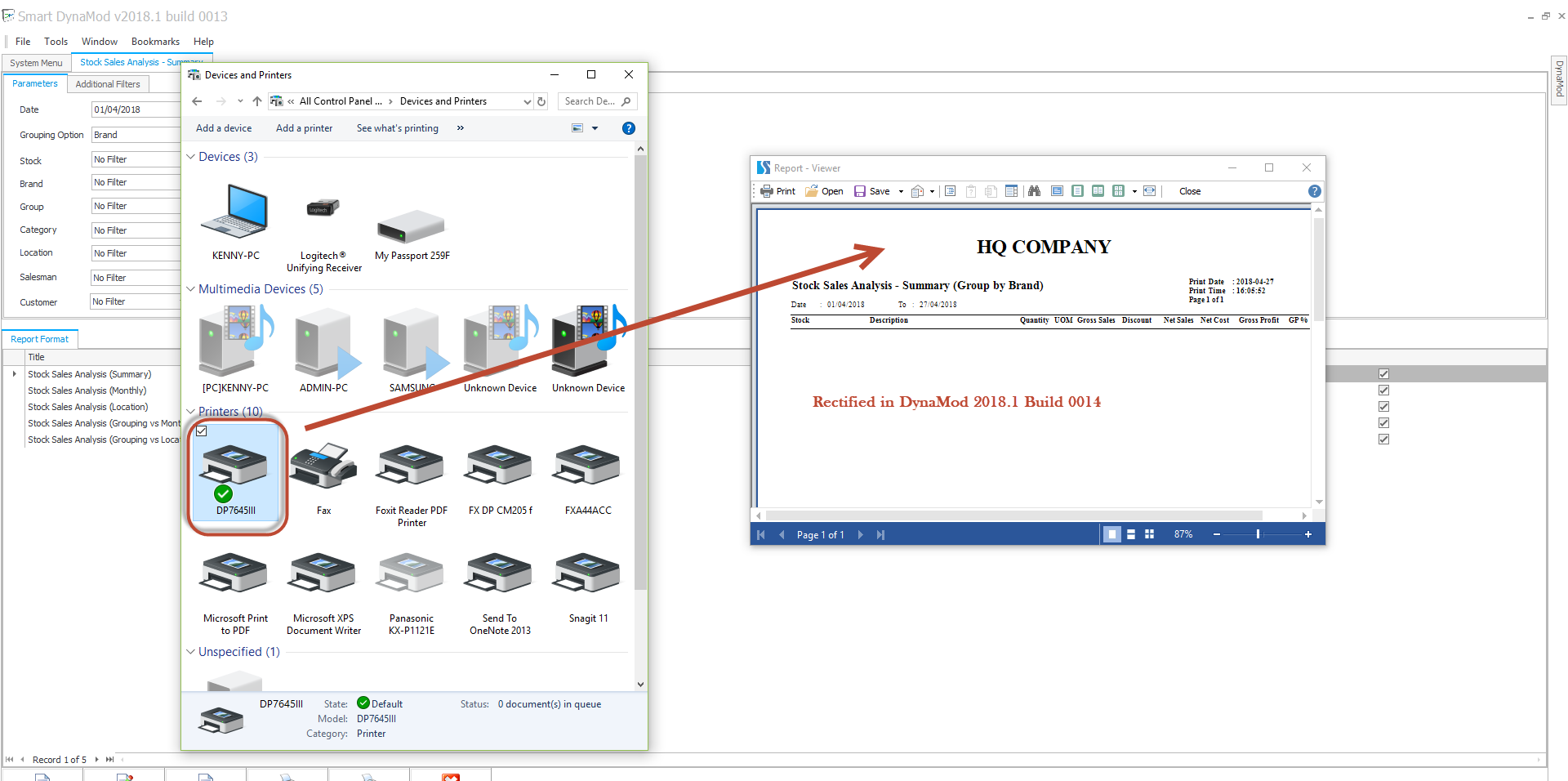The height and width of the screenshot is (781, 1568).
Task: Select multi-page view mode in Report Viewer status bar
Action: (x=1149, y=534)
